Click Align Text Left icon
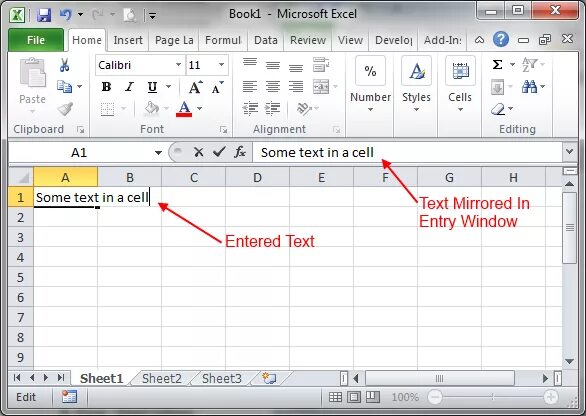Viewport: 586px width, 416px height. [250, 87]
